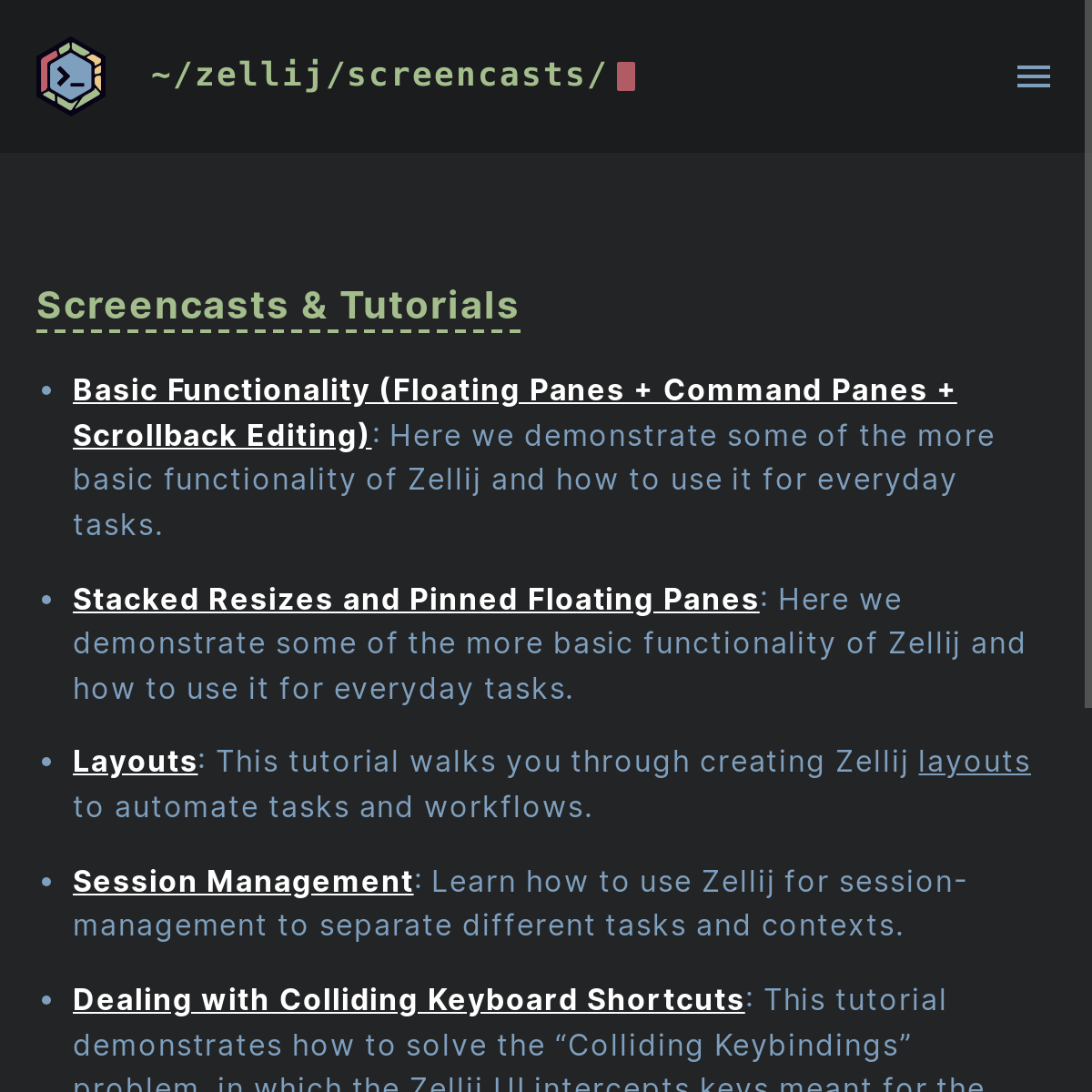The height and width of the screenshot is (1092, 1092).
Task: Click the bullet beside Session Management
Action: [x=46, y=882]
